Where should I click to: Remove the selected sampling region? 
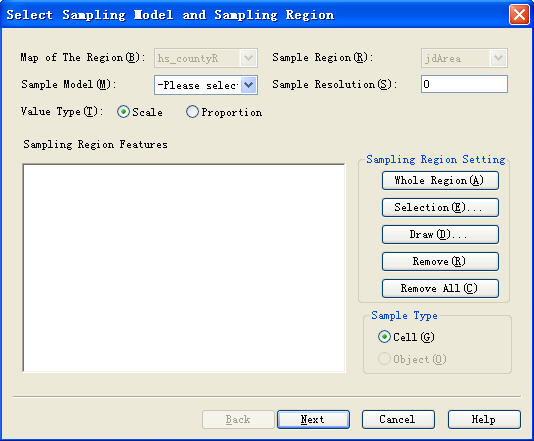click(440, 262)
